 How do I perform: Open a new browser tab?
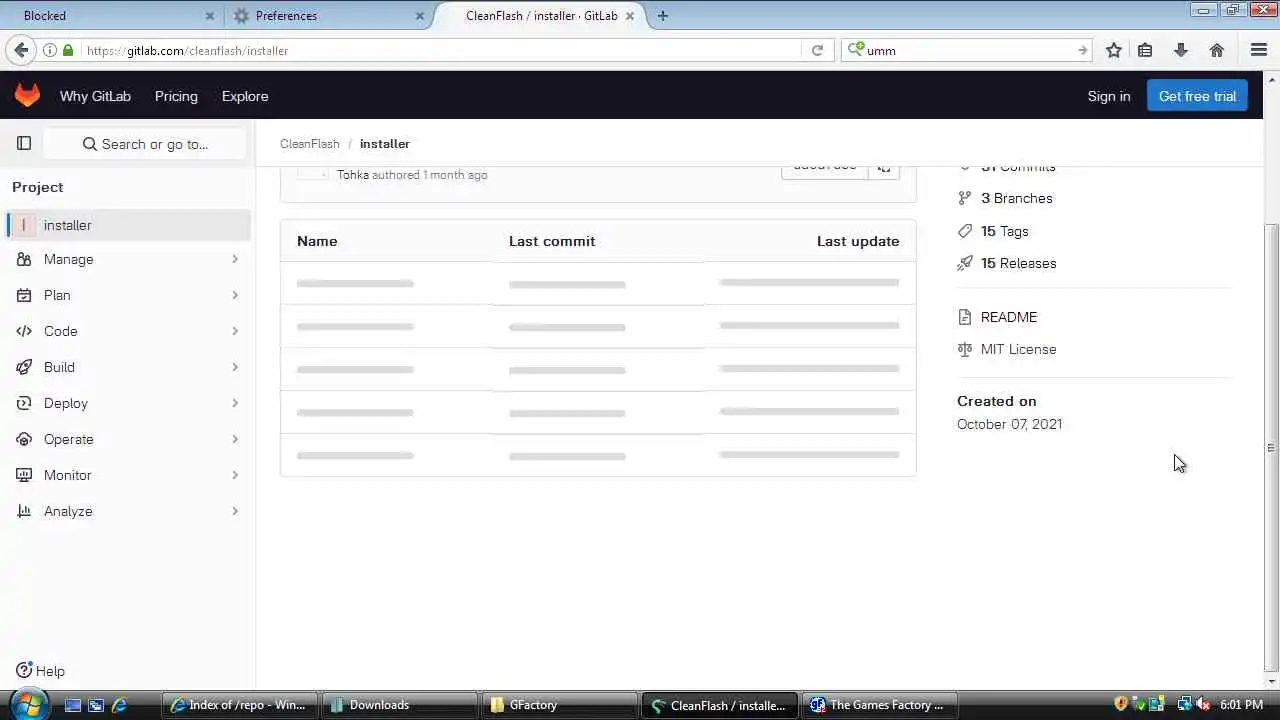click(x=663, y=15)
